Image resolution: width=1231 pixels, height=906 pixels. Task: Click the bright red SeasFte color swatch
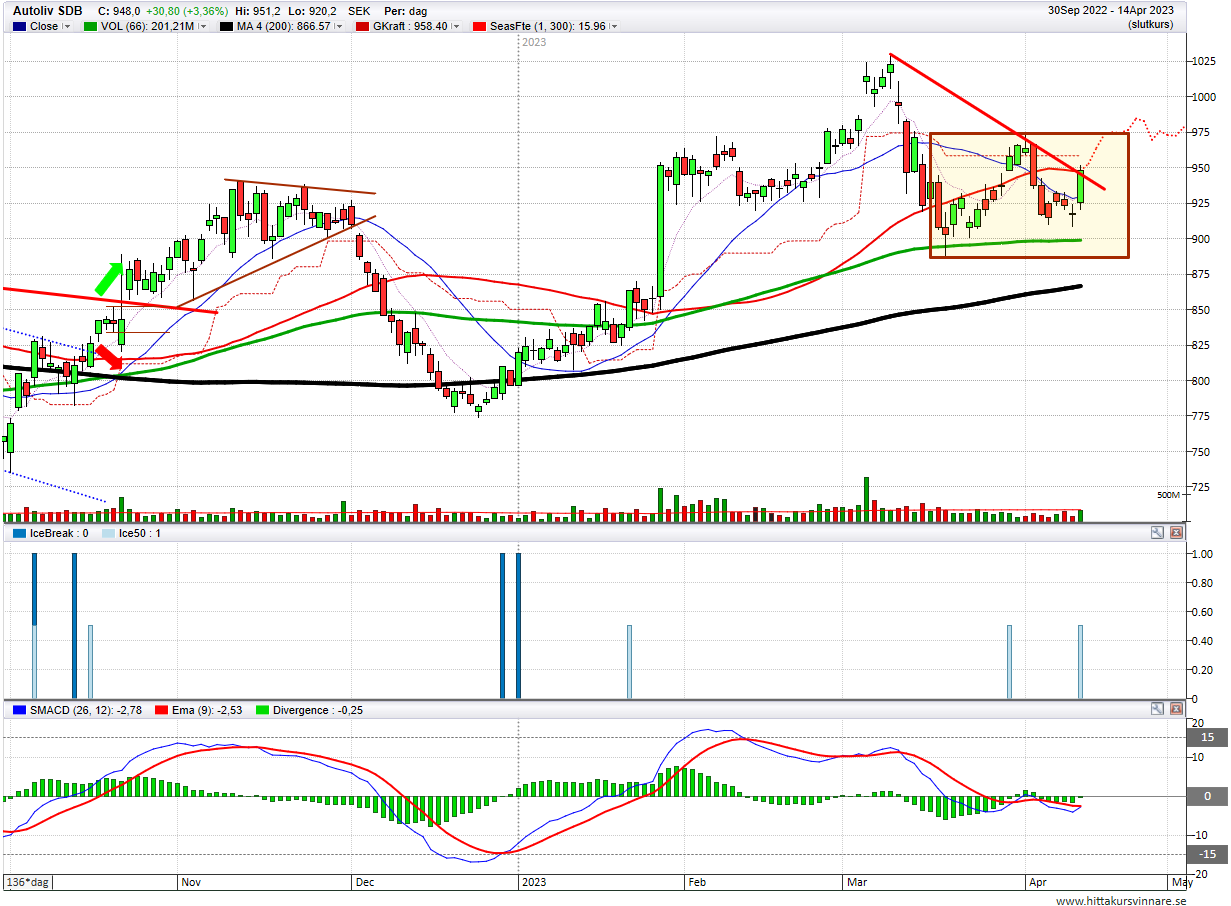coord(481,27)
